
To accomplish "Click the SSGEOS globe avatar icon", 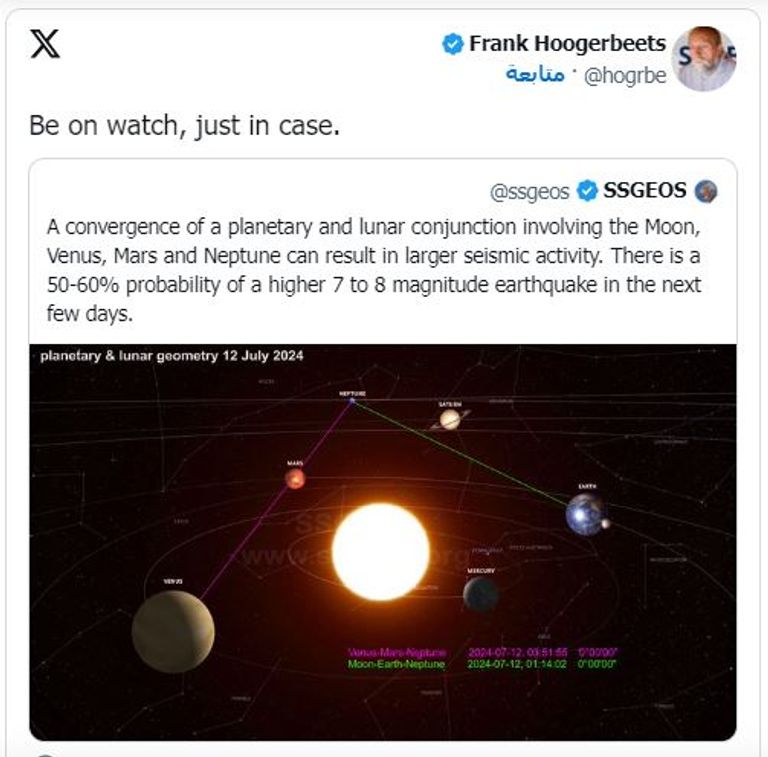I will [706, 191].
